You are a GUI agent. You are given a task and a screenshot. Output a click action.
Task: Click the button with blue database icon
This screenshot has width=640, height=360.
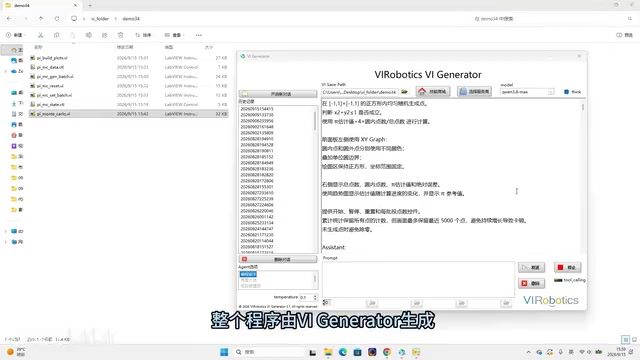(x=474, y=91)
